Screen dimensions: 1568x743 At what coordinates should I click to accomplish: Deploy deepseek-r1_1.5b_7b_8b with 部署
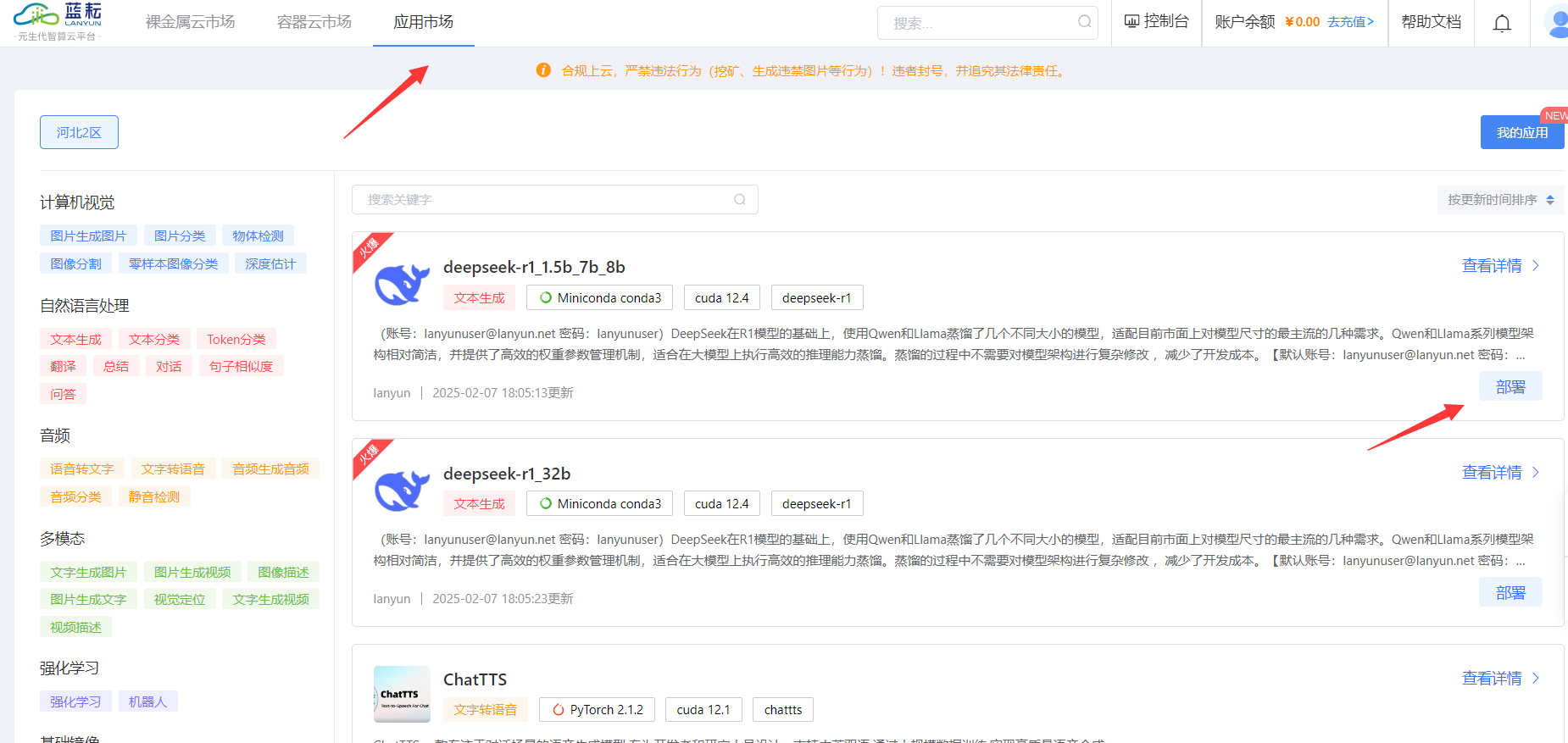click(x=1510, y=387)
